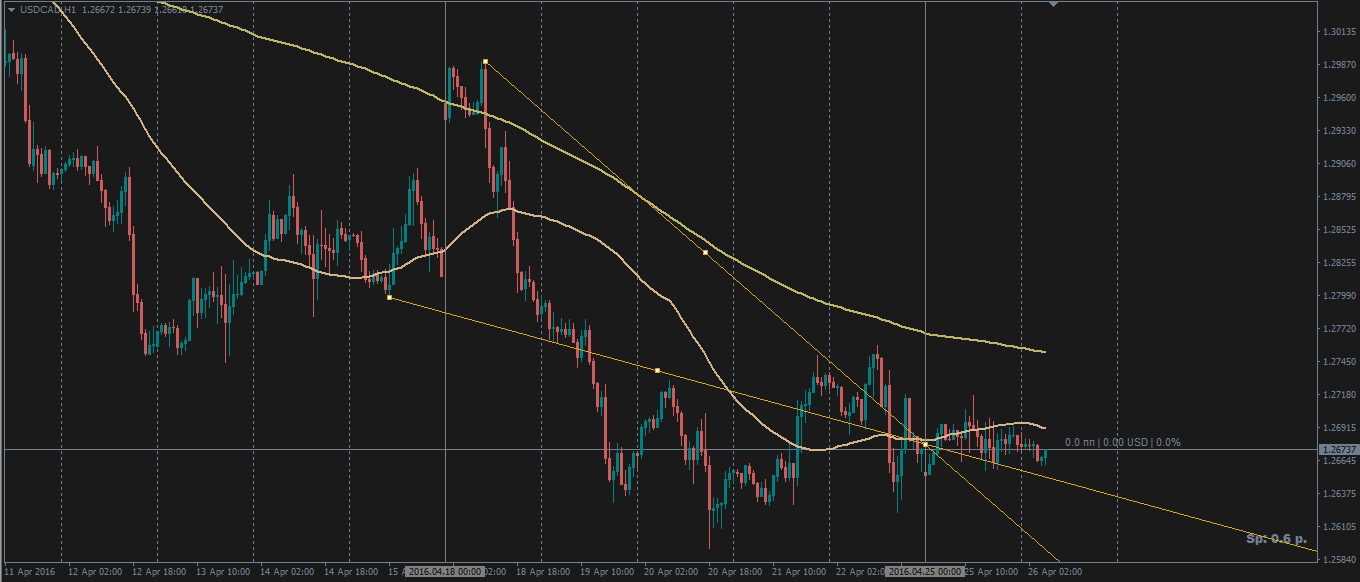Click the 14 Apr 18:00 time label
The image size is (1360, 582).
pyautogui.click(x=351, y=572)
